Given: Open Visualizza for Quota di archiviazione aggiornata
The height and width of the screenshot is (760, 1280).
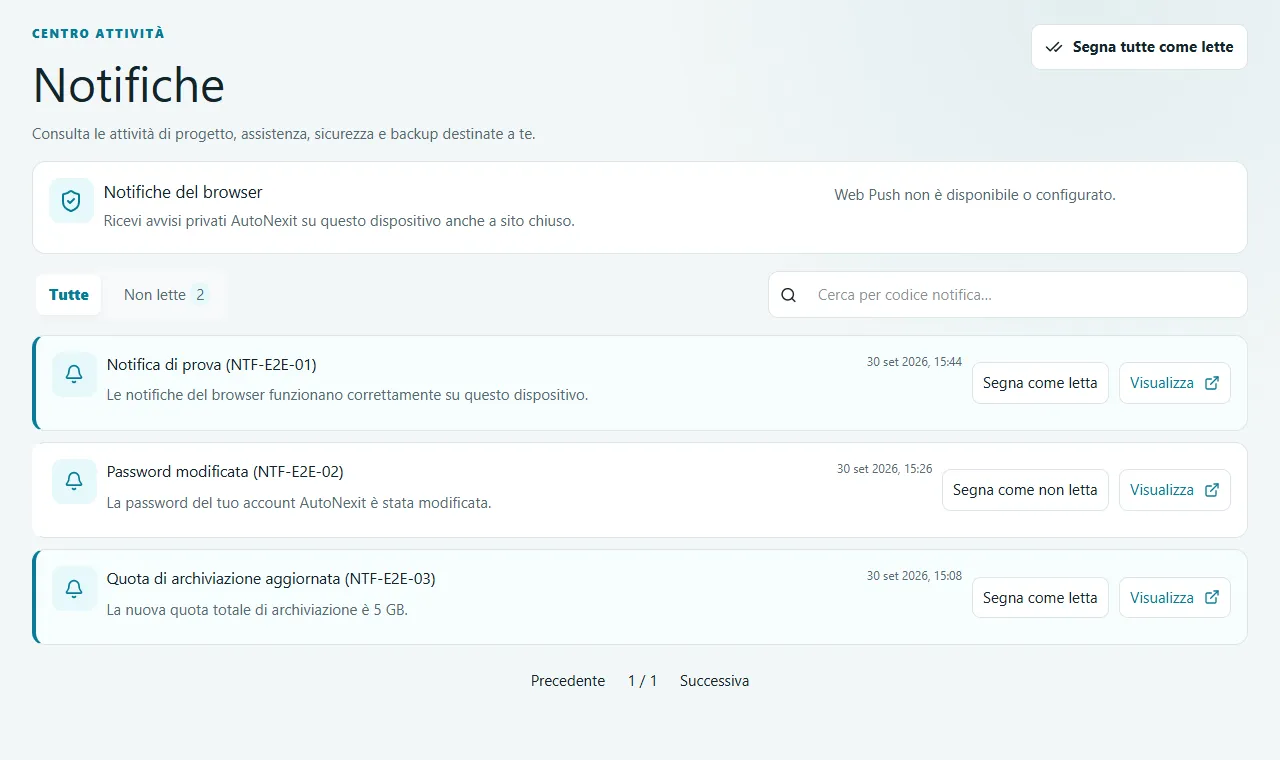Looking at the screenshot, I should tap(1174, 598).
